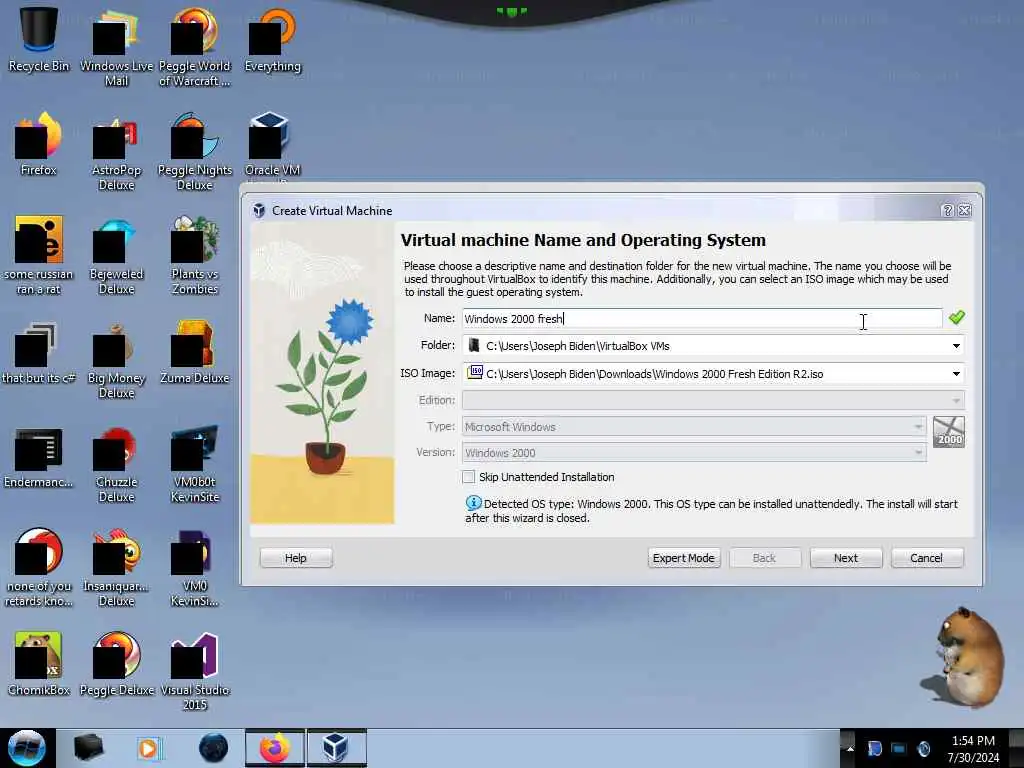This screenshot has width=1024, height=768.
Task: Open Visual Studio 2015 desktop icon
Action: (x=195, y=670)
